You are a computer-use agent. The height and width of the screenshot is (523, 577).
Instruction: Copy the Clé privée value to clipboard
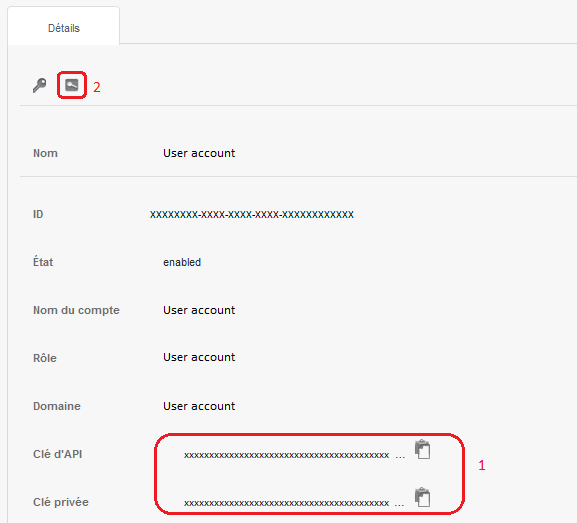pos(422,497)
